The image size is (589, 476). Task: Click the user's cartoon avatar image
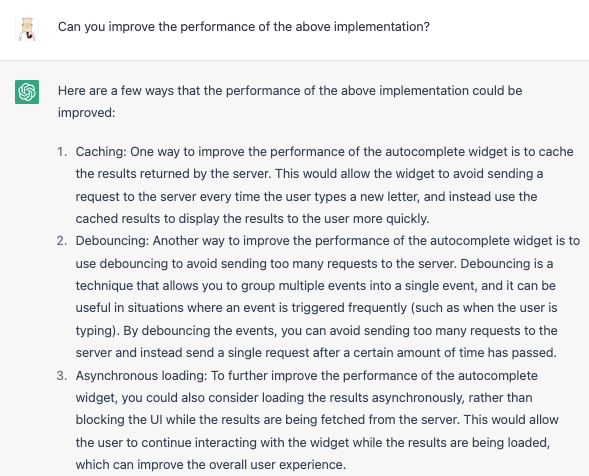coord(27,29)
